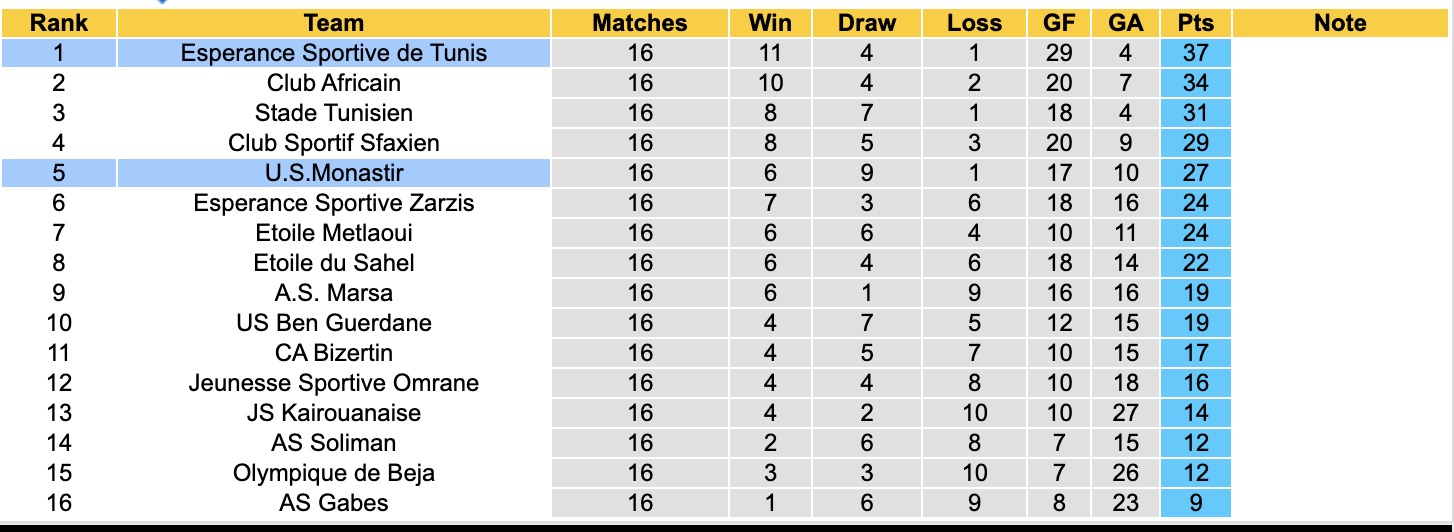
Task: Click the Esperance Sportive de Tunis team link
Action: [x=334, y=53]
